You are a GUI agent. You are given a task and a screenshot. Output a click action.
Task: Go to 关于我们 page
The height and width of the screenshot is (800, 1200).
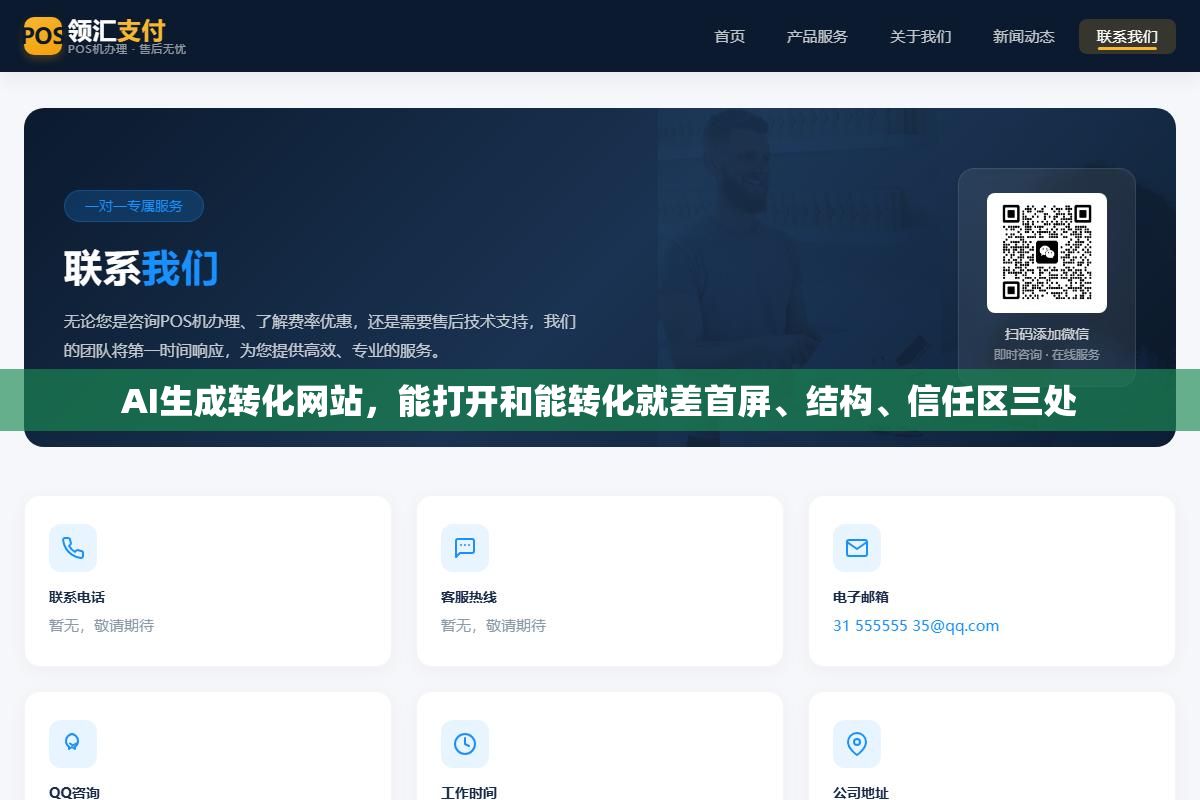[x=921, y=36]
